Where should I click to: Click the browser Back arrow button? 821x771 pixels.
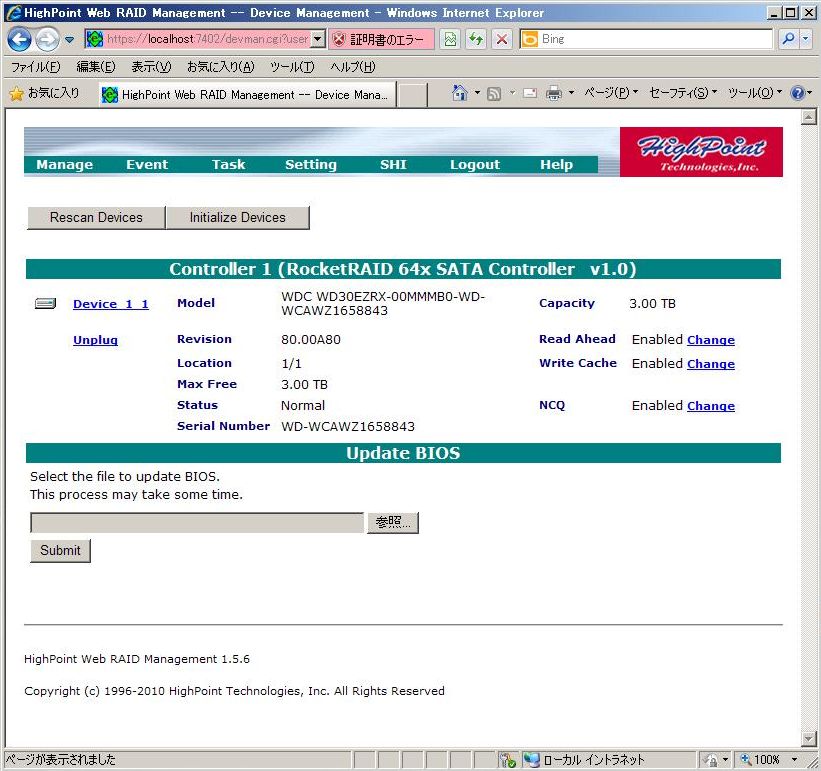tap(19, 39)
